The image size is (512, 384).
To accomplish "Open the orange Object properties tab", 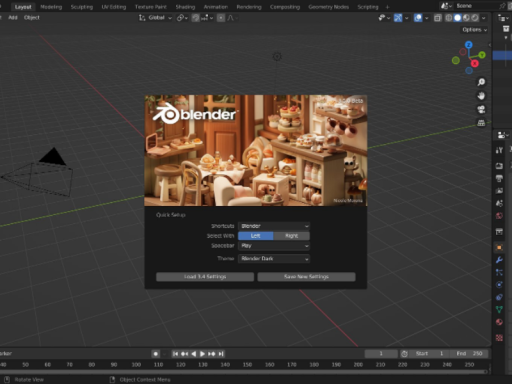I will click(x=499, y=247).
